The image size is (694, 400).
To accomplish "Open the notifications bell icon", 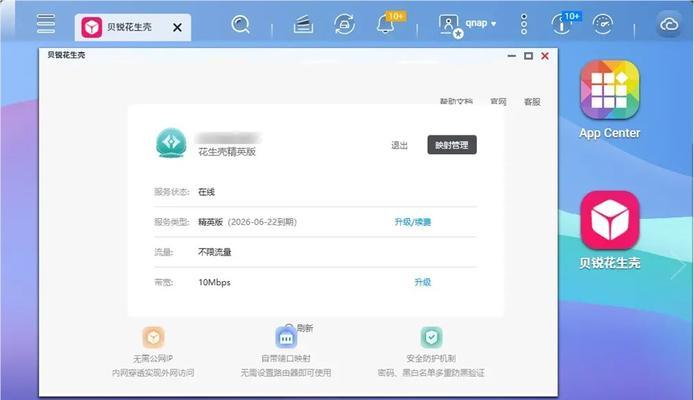I will (386, 24).
